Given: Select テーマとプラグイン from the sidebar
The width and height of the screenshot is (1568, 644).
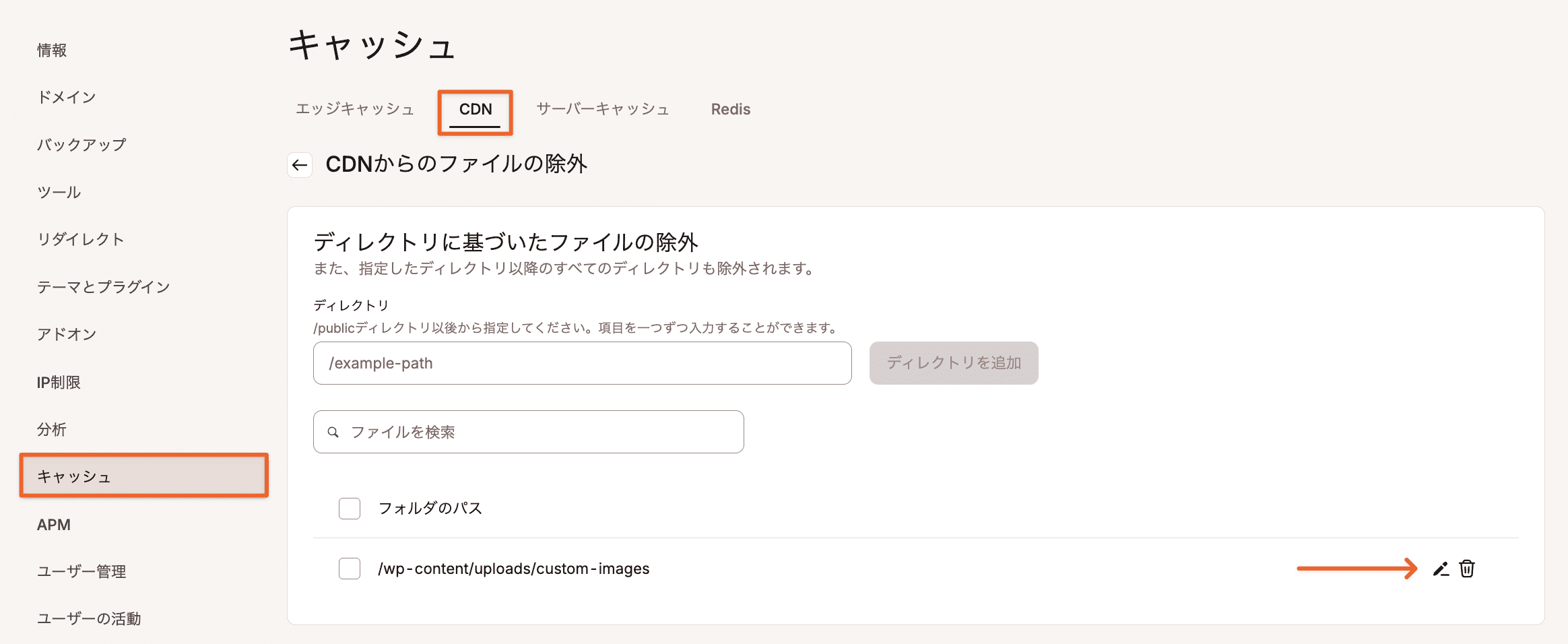Looking at the screenshot, I should tap(104, 286).
